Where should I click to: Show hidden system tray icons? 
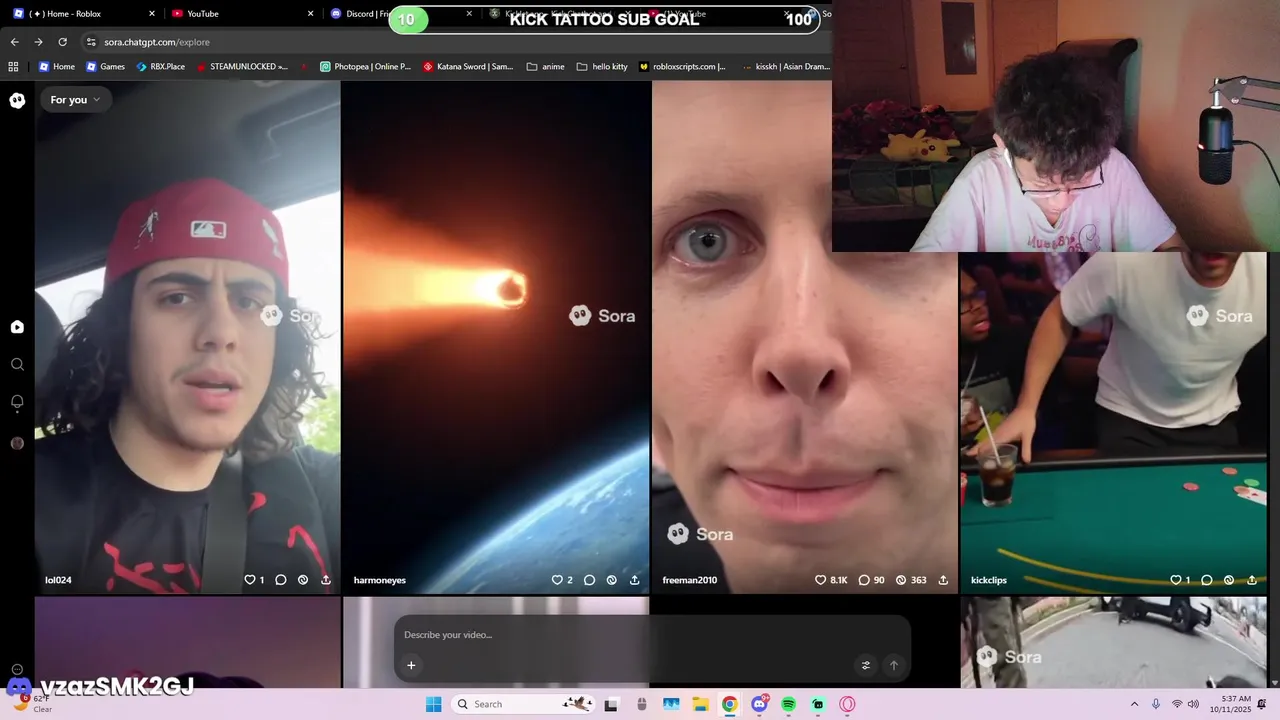[x=1134, y=704]
